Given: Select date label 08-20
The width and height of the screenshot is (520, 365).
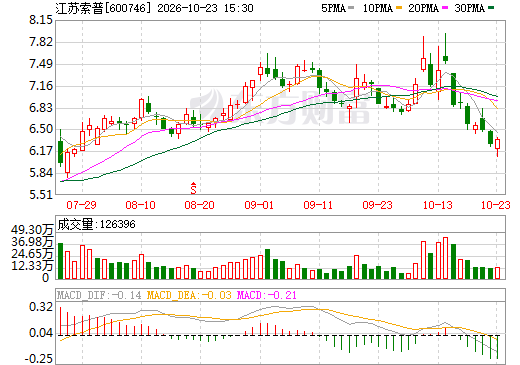Looking at the screenshot, I should point(200,205).
